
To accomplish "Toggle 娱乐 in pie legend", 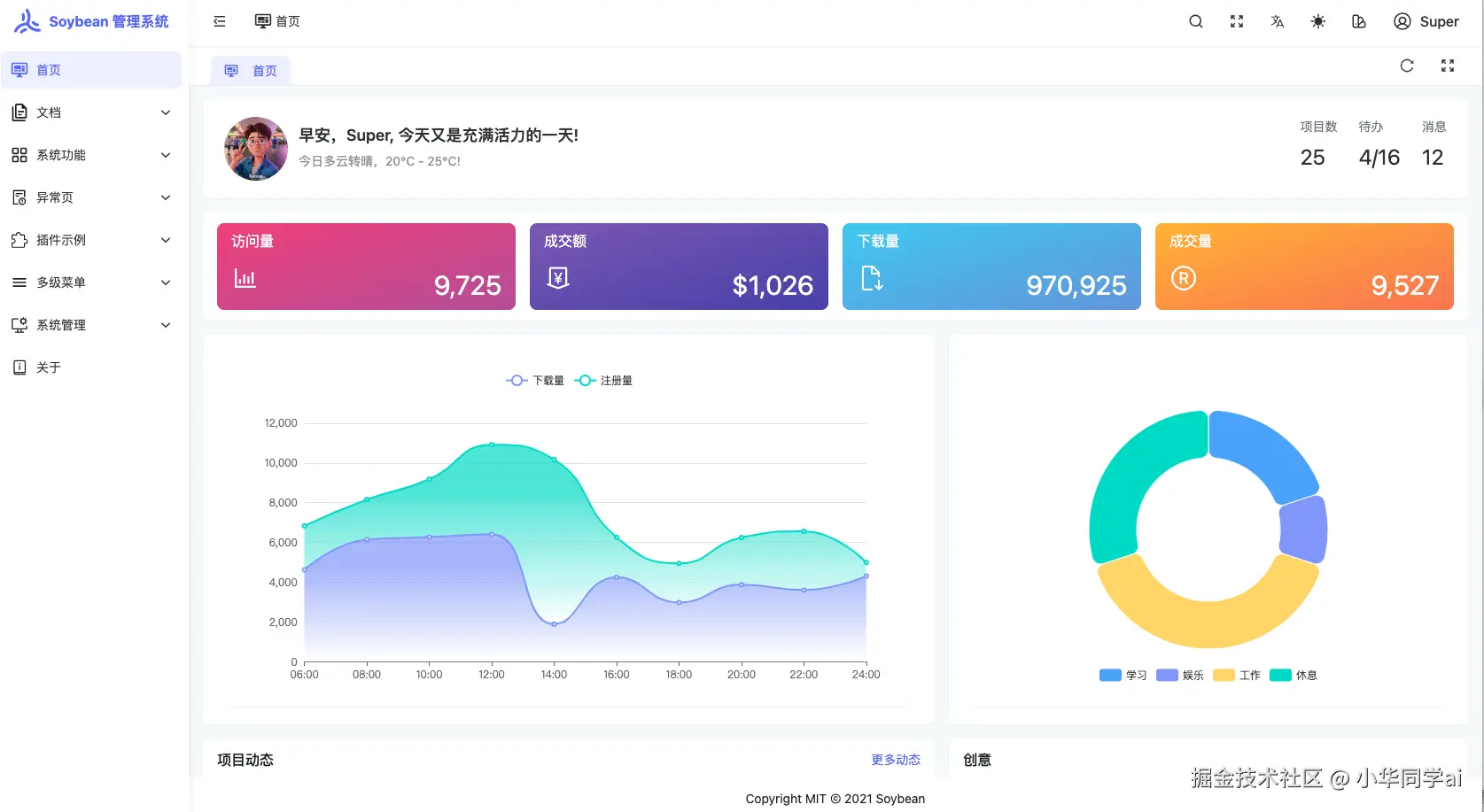I will [x=1180, y=676].
